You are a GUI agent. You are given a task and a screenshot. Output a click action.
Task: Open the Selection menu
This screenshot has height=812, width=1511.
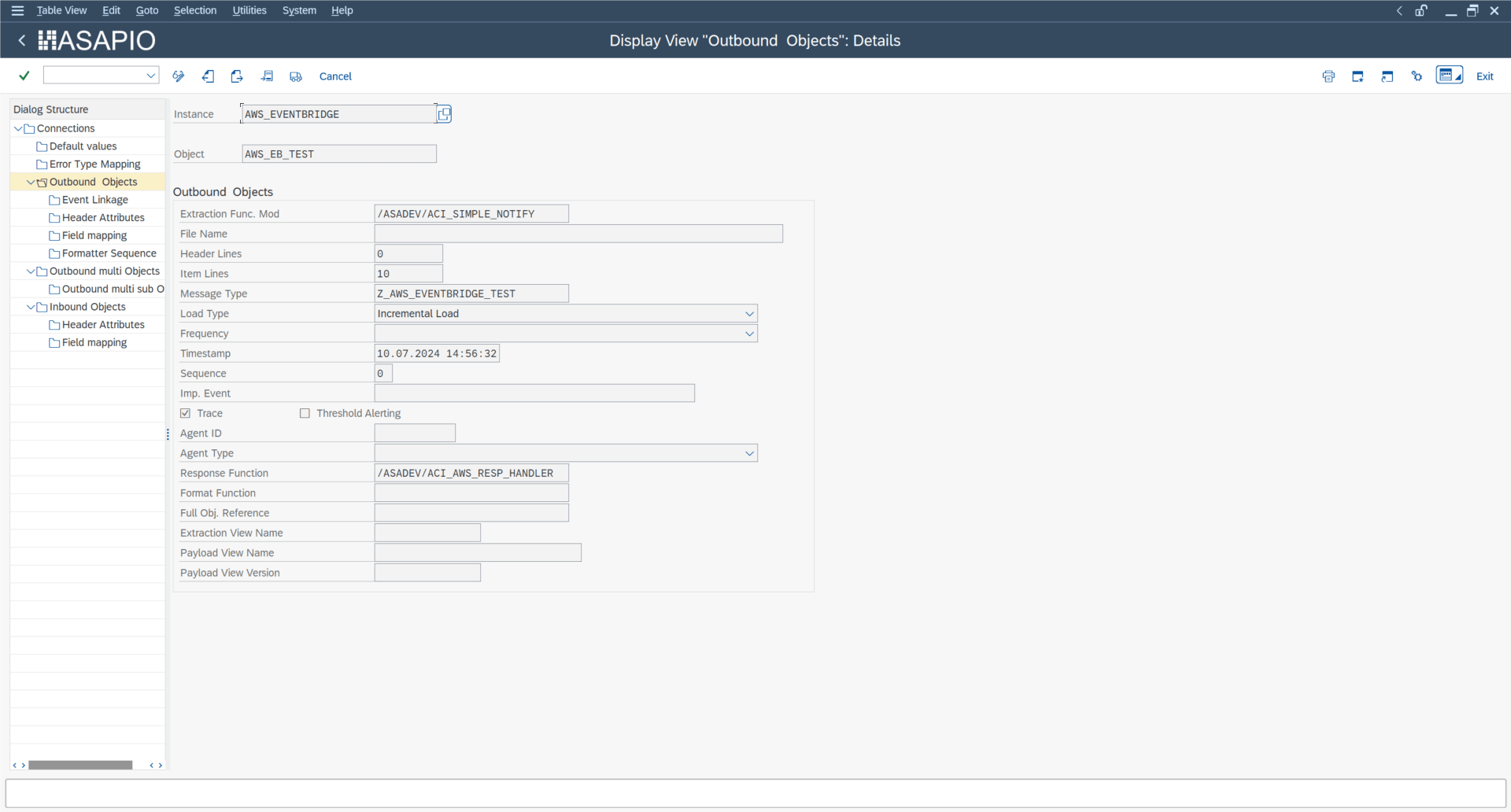tap(195, 10)
